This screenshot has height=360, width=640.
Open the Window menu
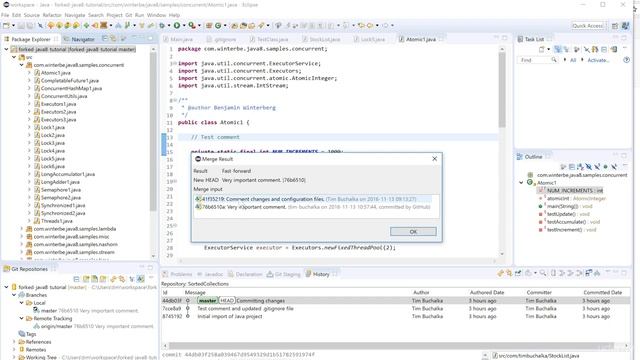click(156, 15)
